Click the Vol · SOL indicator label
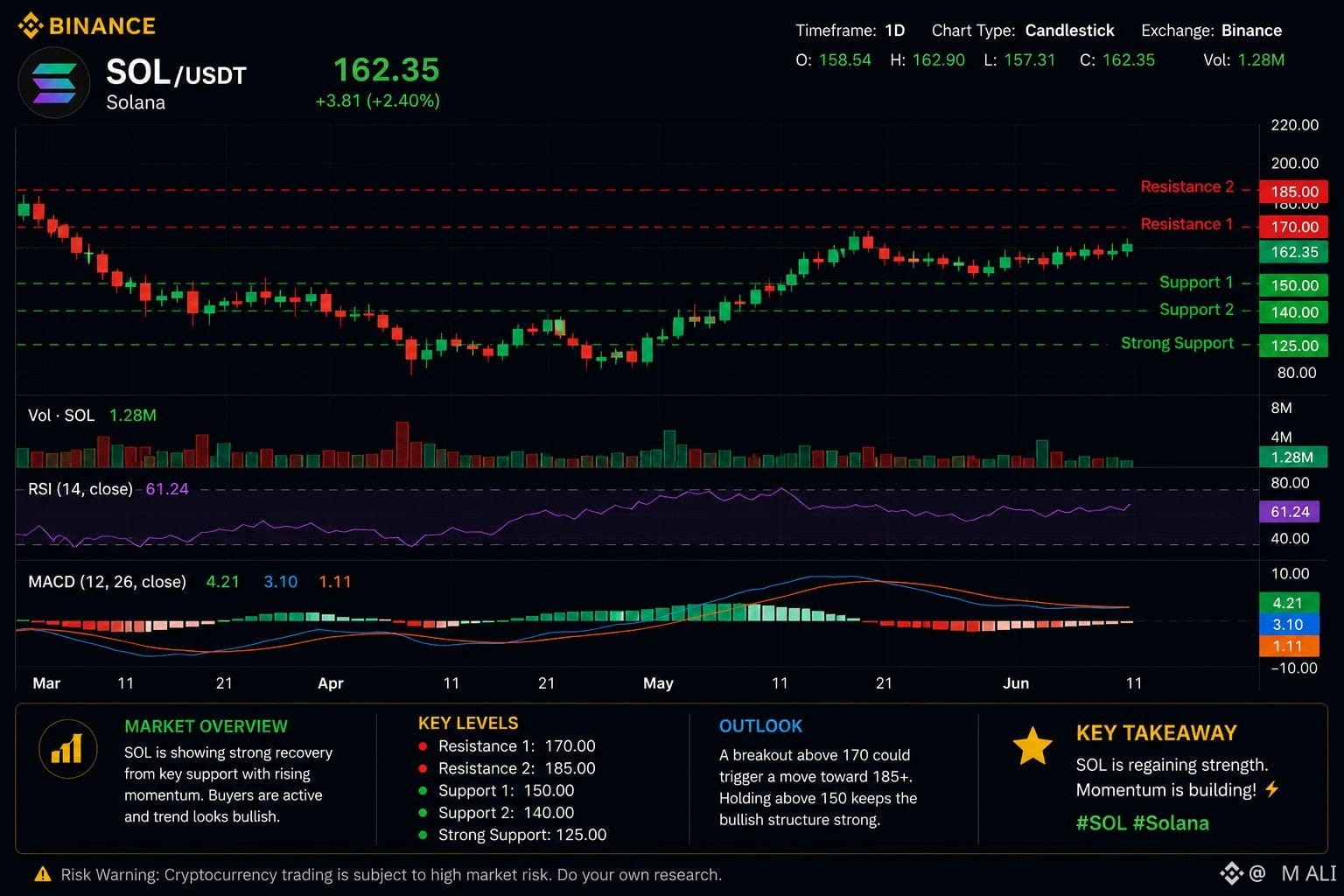 (61, 416)
